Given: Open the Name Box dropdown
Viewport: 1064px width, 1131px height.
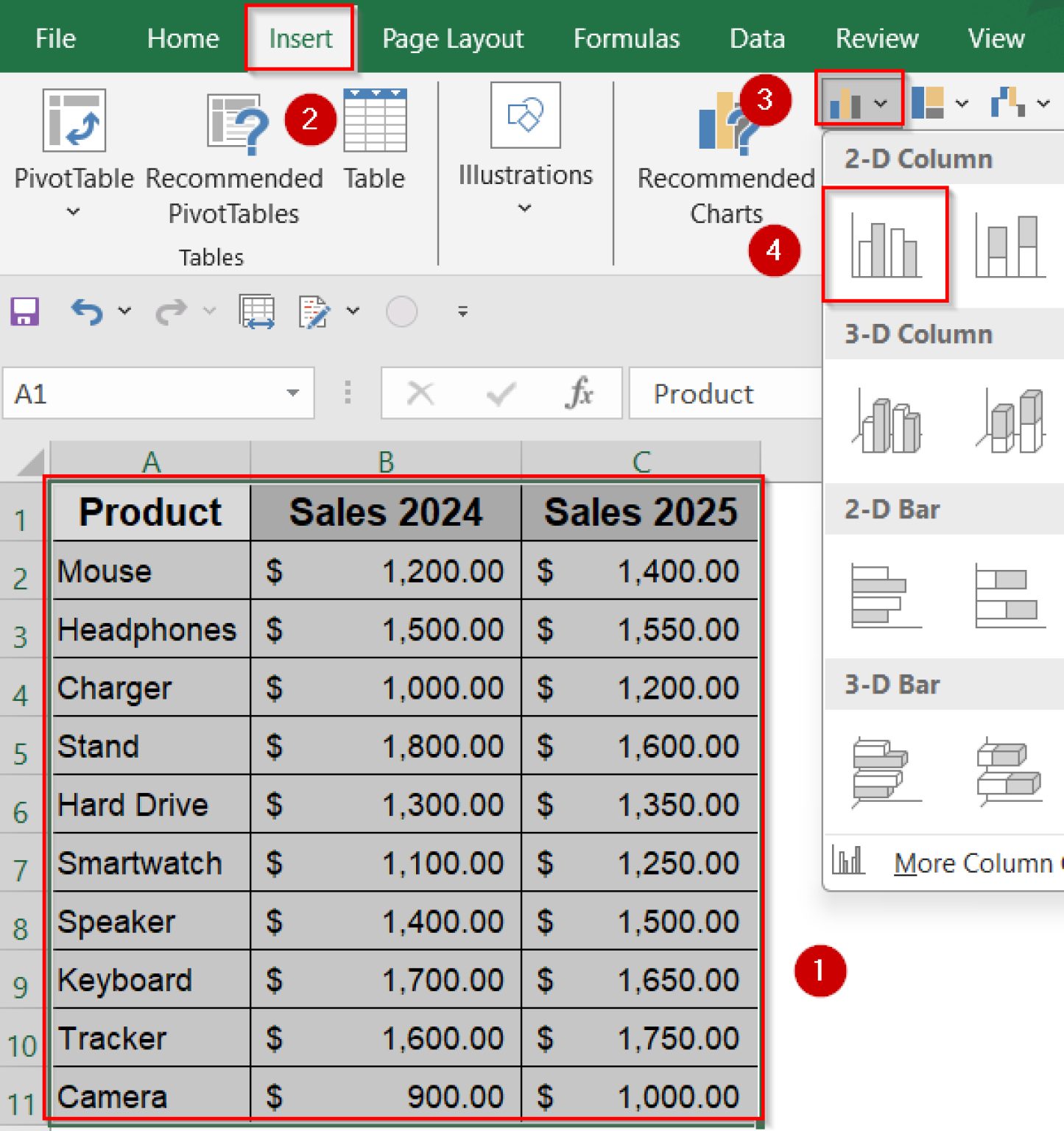Looking at the screenshot, I should tap(292, 393).
